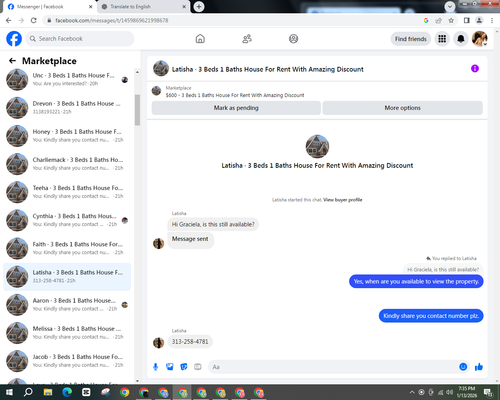This screenshot has height=400, width=500.
Task: Click the 'Hi Graciela, is this still available?' message
Action: pyautogui.click(x=213, y=224)
